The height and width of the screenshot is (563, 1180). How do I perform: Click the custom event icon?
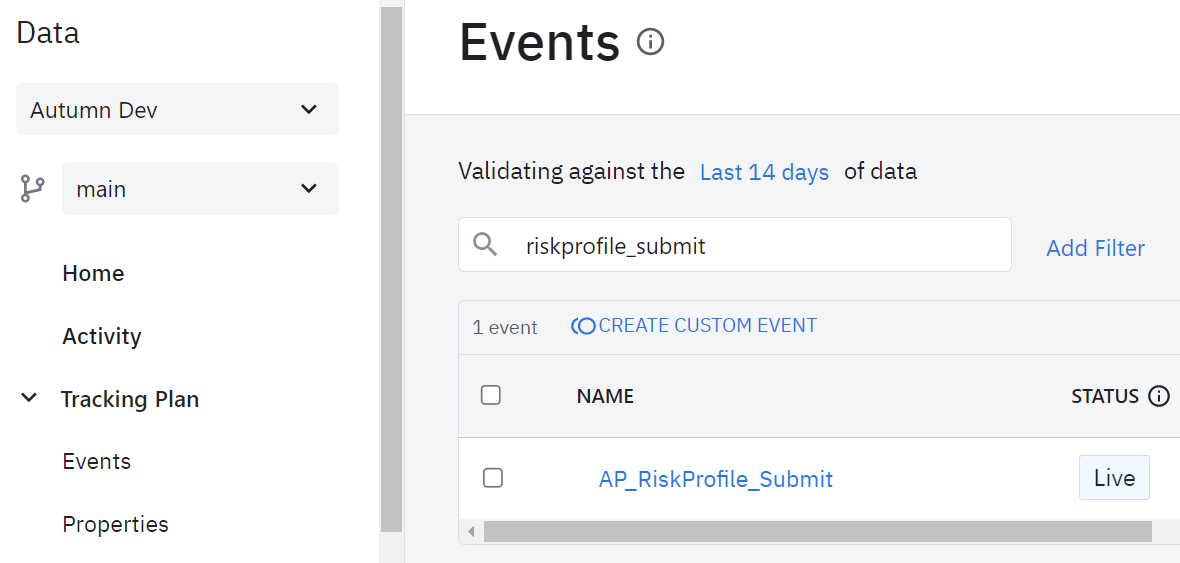(x=583, y=326)
